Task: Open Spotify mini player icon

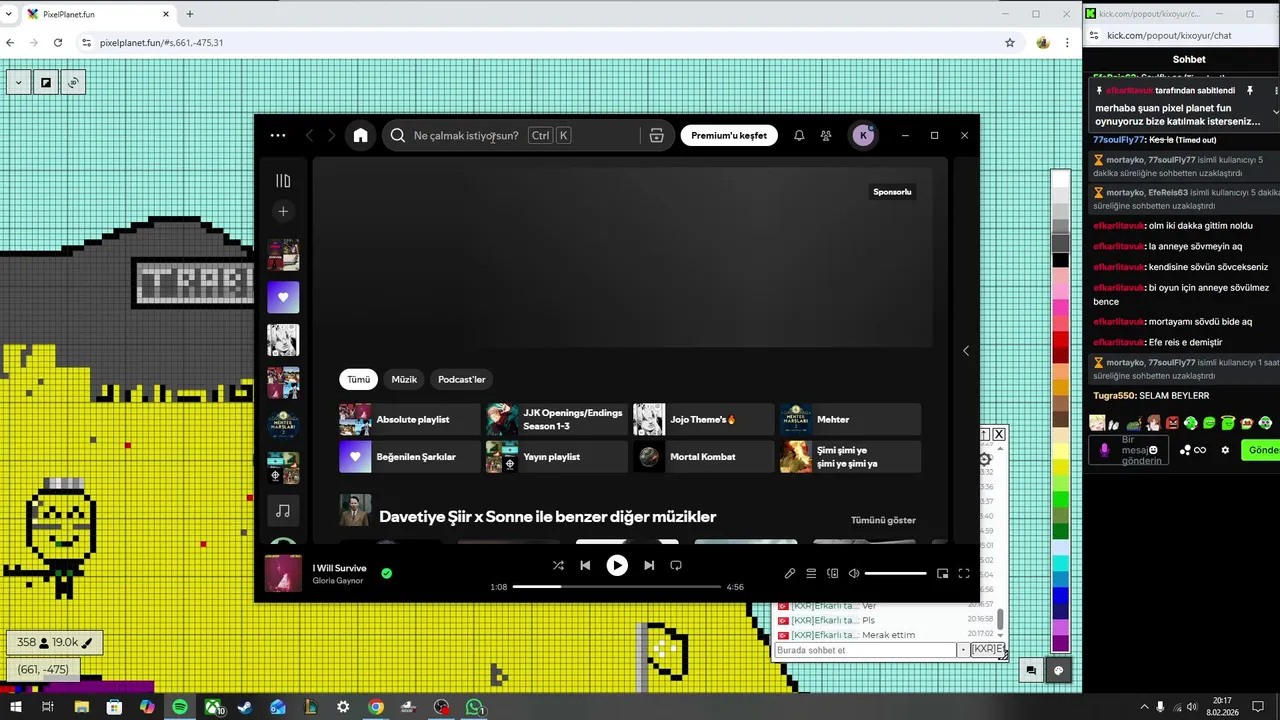Action: [942, 574]
